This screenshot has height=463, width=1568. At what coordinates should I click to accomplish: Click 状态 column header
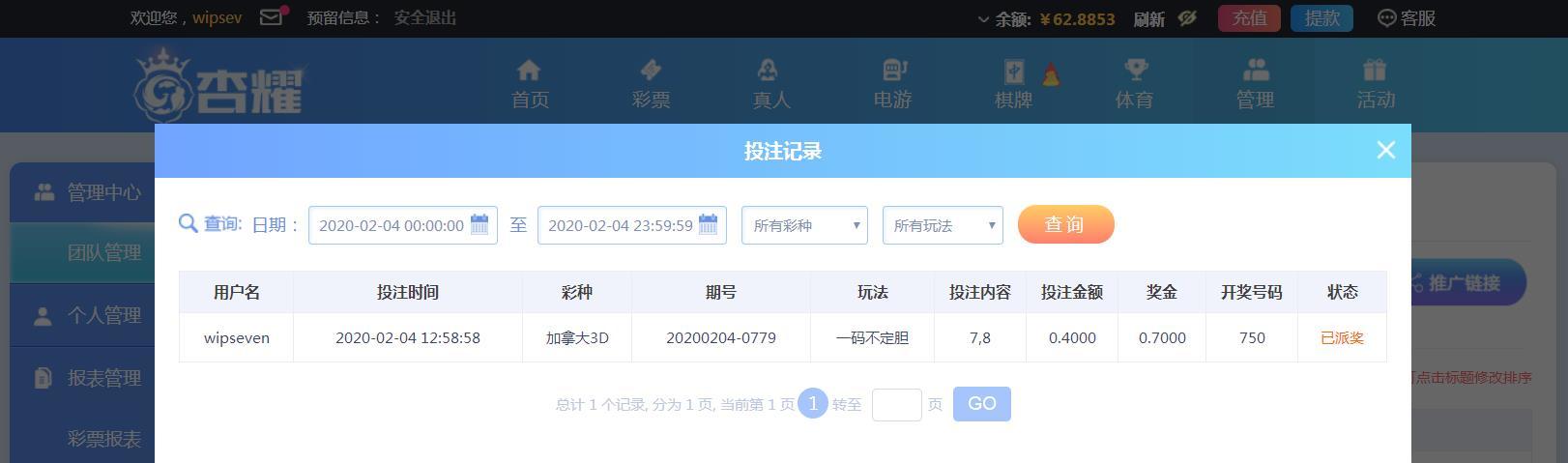coord(1343,292)
